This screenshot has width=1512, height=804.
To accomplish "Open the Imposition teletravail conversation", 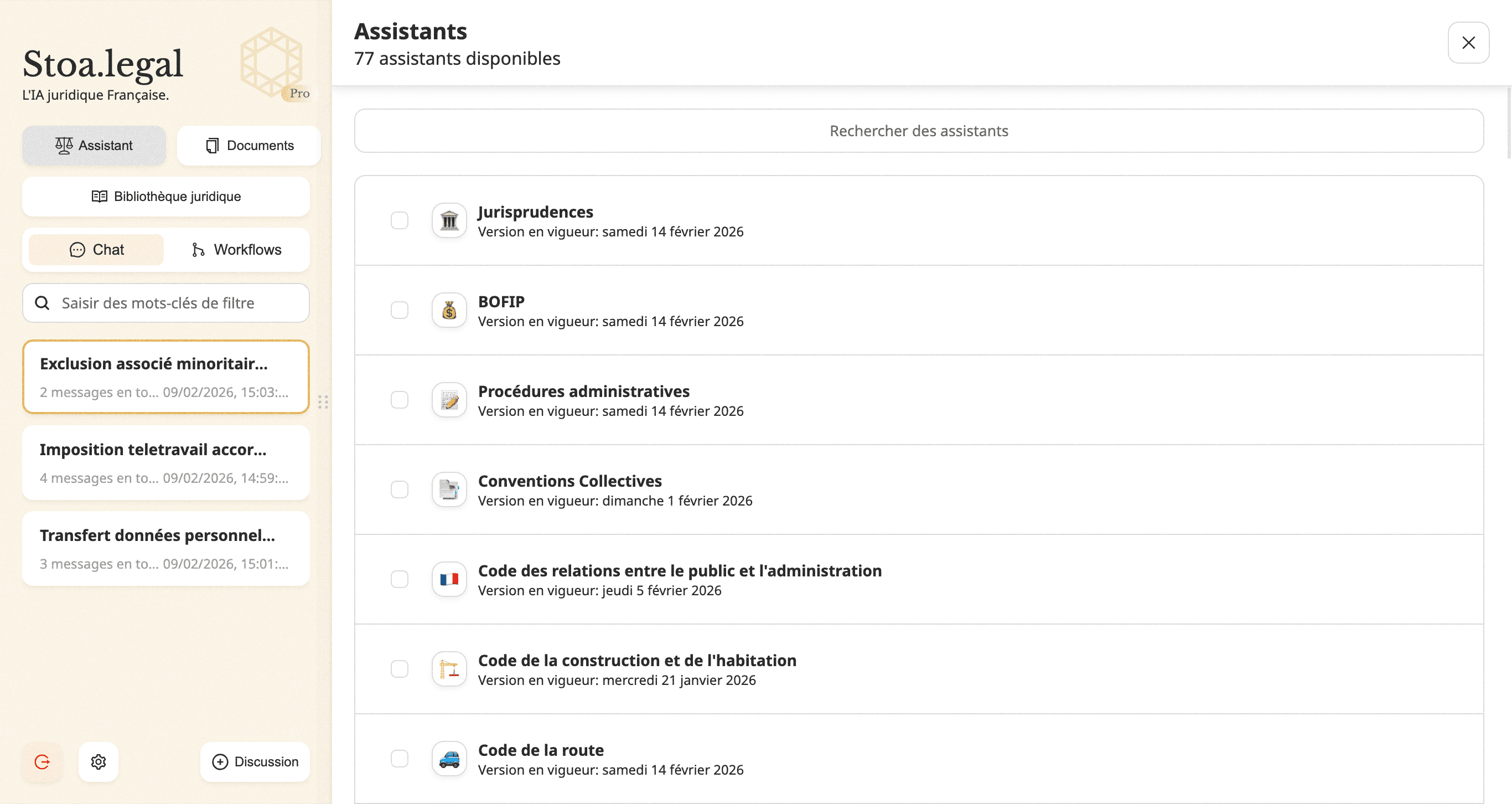I will coord(166,463).
